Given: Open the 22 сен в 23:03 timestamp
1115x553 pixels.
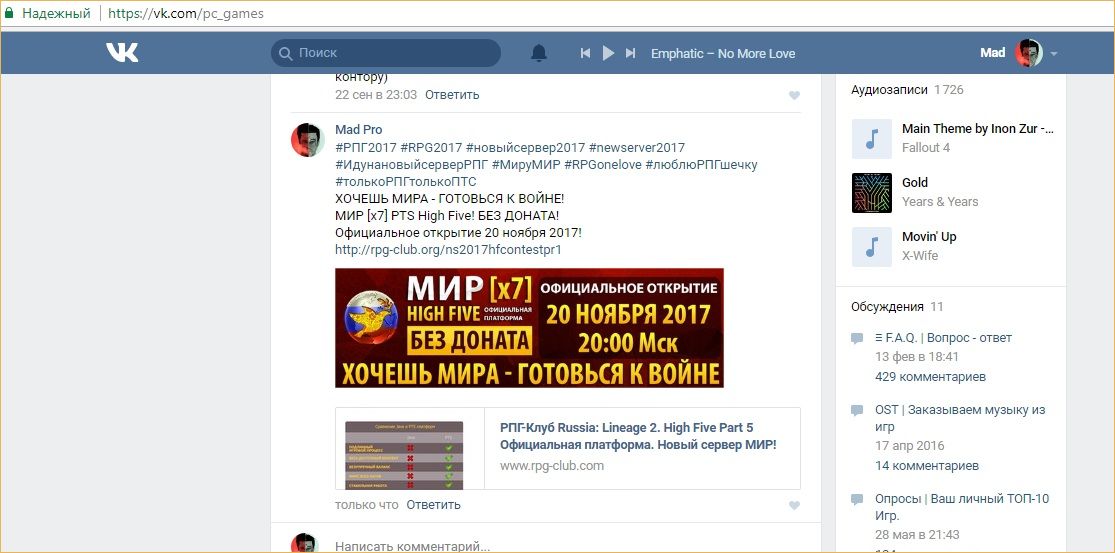Looking at the screenshot, I should (375, 95).
